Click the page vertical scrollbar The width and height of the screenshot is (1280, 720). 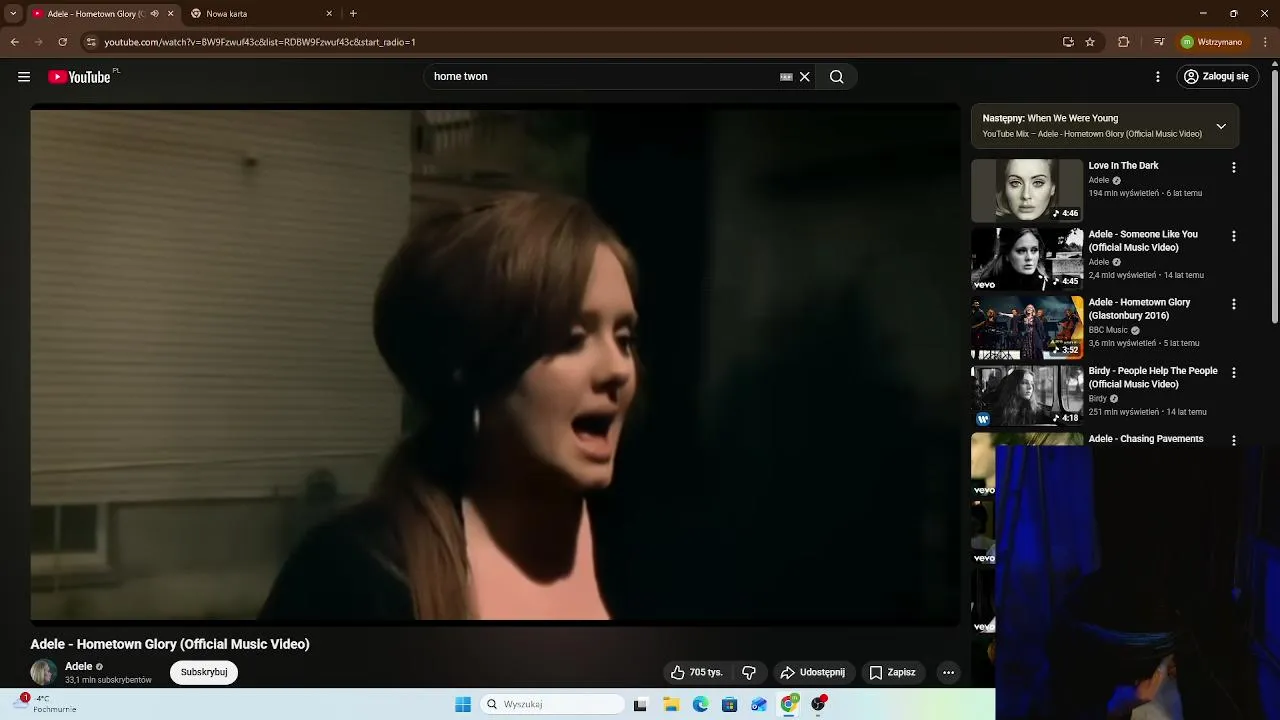tap(1275, 195)
